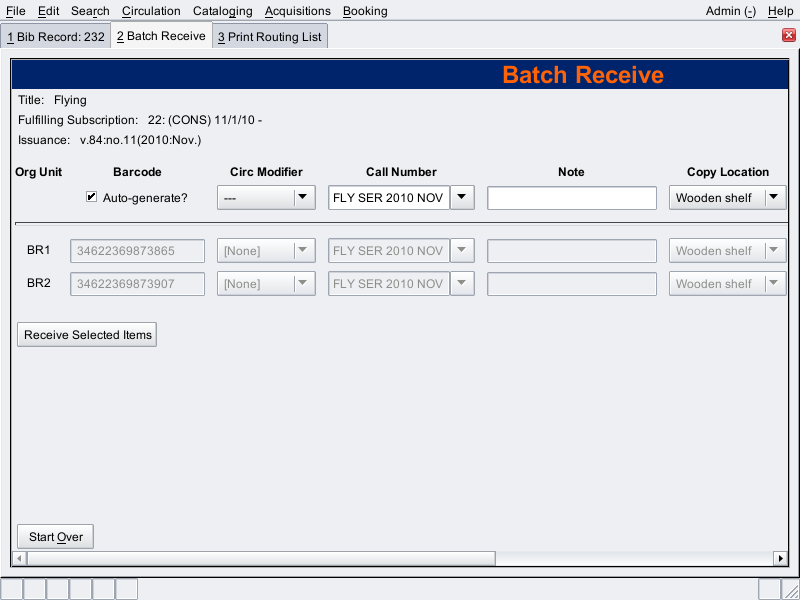Open the Admin (-) menu
This screenshot has height=600, width=800.
[x=730, y=11]
